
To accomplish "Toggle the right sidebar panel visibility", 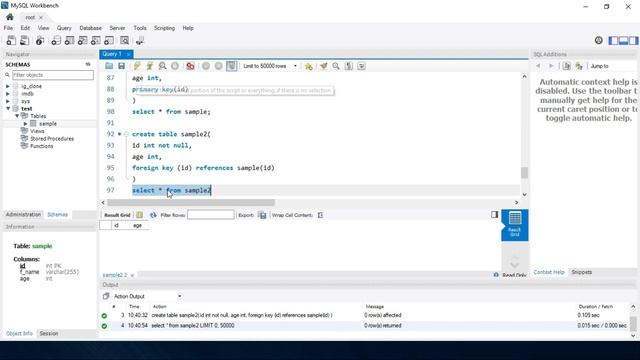I will tap(633, 40).
